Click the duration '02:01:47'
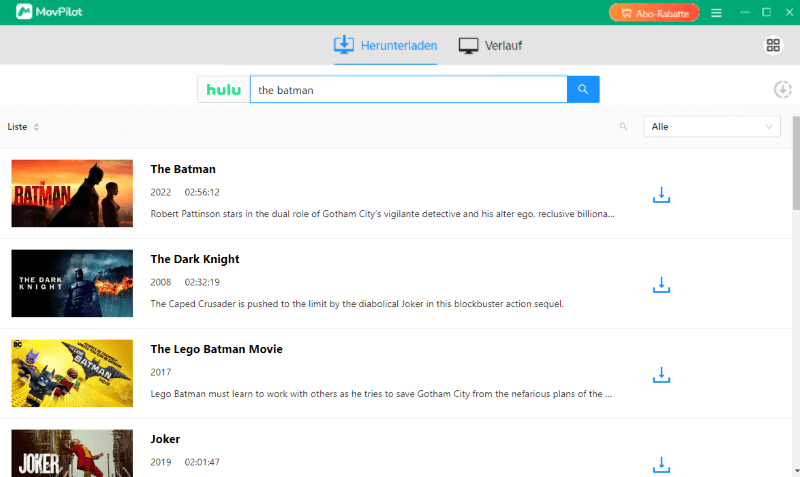 pyautogui.click(x=202, y=462)
